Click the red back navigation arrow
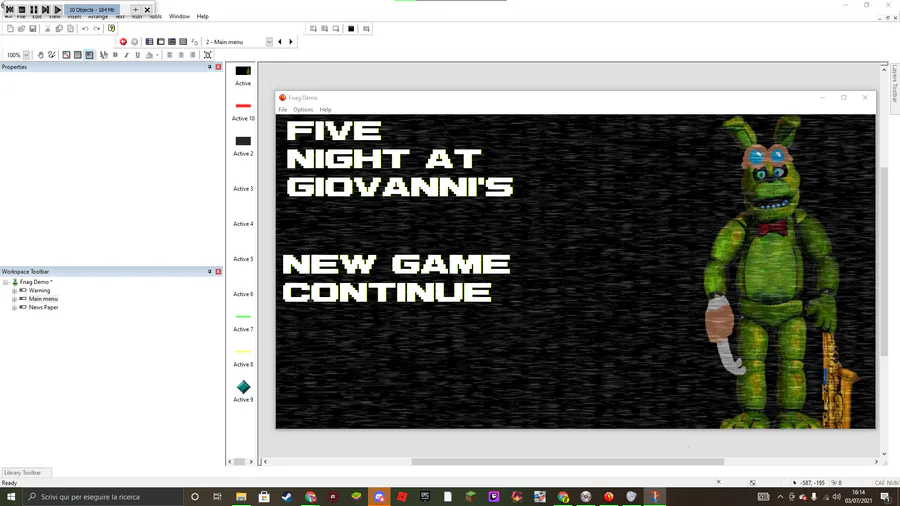The height and width of the screenshot is (506, 900). click(123, 42)
